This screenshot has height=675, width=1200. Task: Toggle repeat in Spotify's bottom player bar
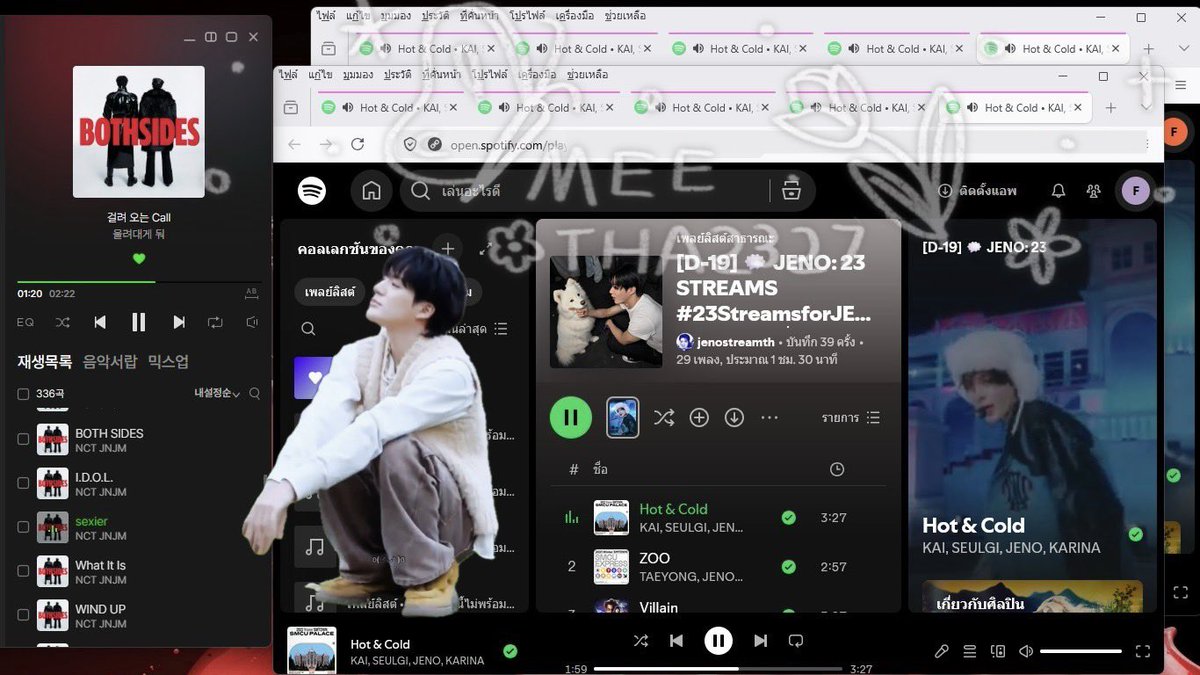pos(796,641)
